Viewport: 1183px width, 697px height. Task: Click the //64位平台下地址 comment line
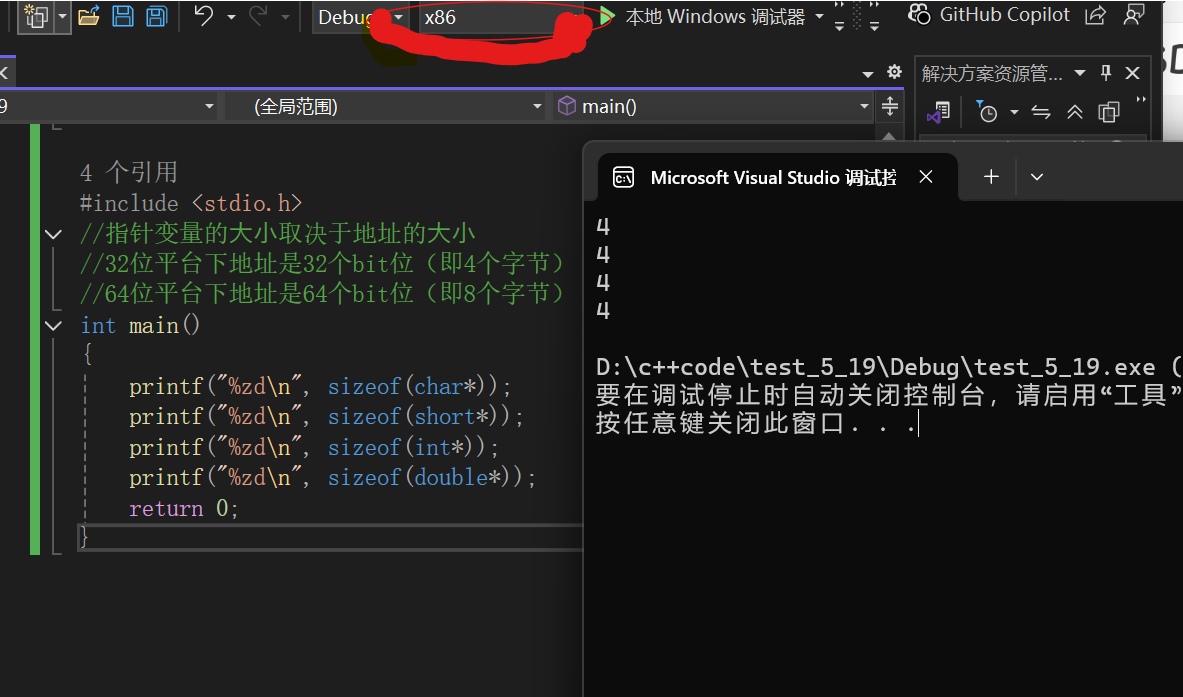click(x=322, y=293)
